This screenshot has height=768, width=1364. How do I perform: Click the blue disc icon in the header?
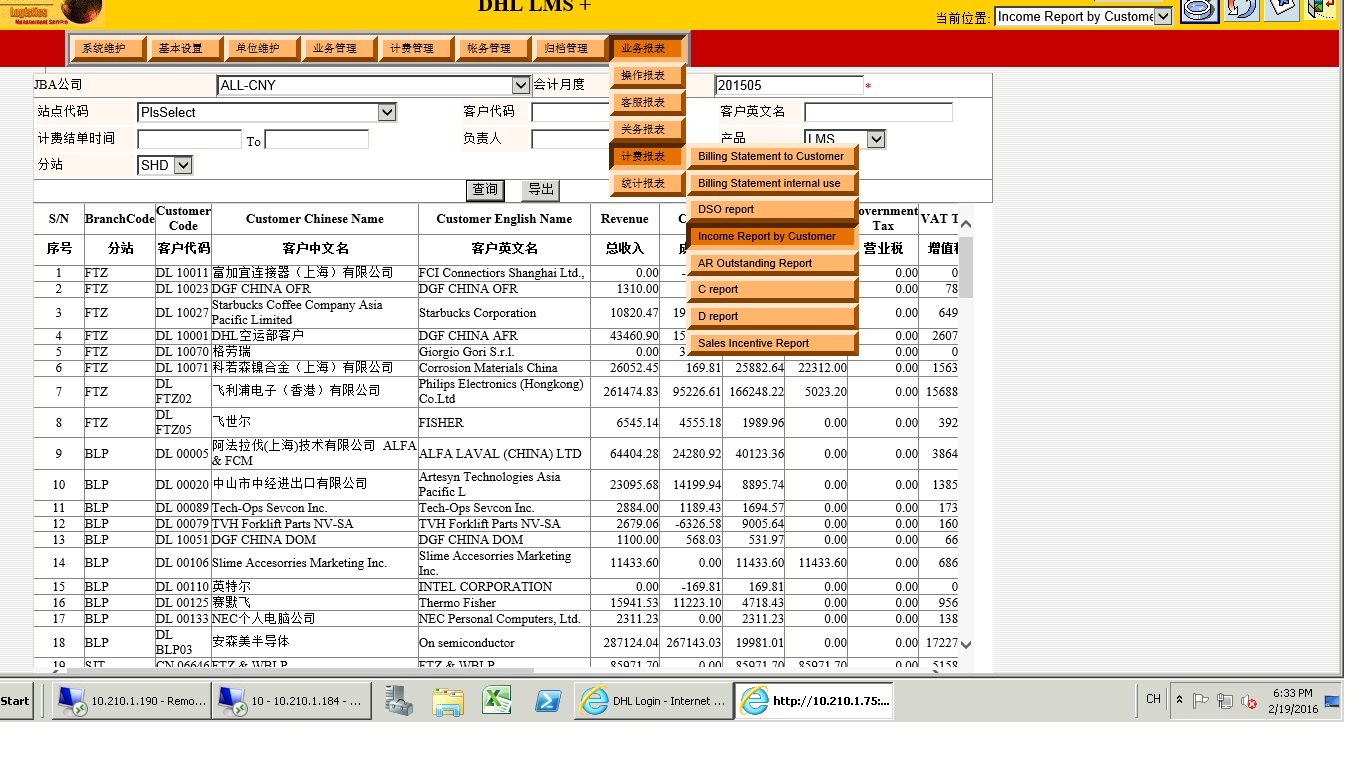coord(1200,10)
